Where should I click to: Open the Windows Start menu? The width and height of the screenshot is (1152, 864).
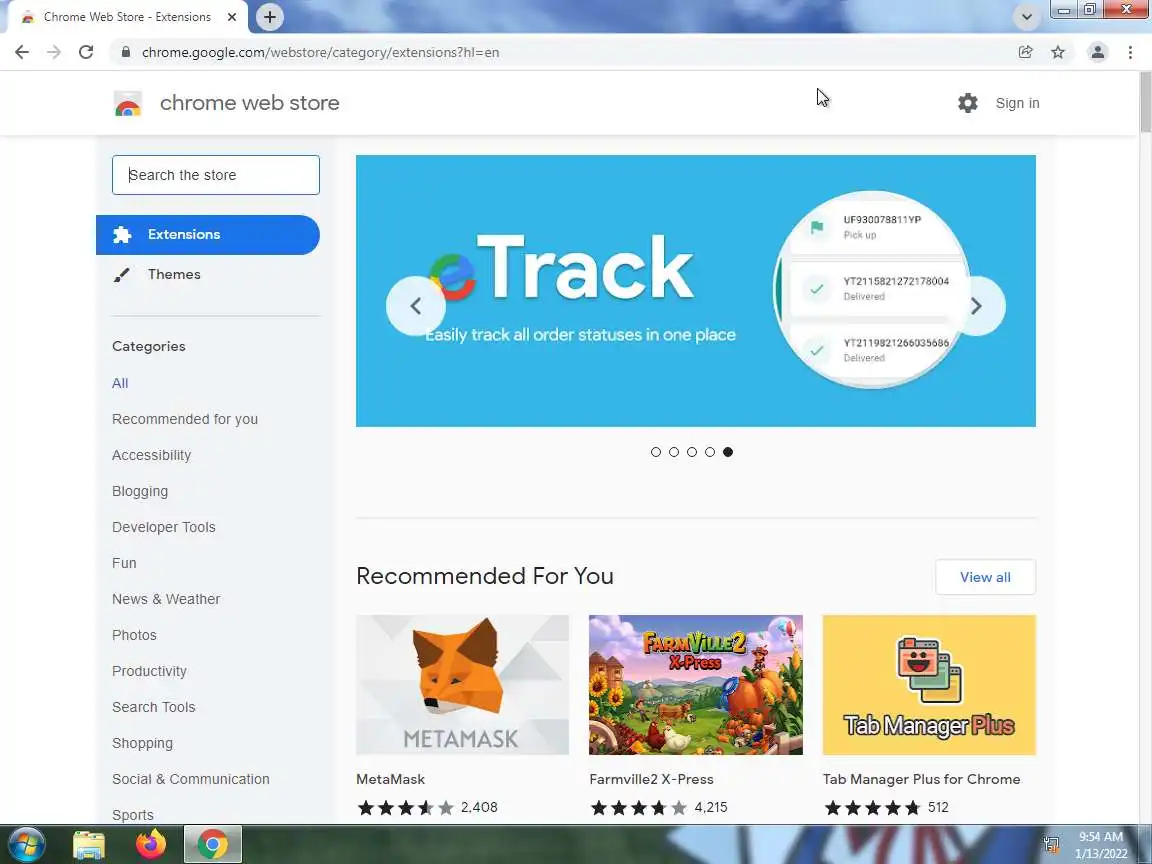[26, 844]
